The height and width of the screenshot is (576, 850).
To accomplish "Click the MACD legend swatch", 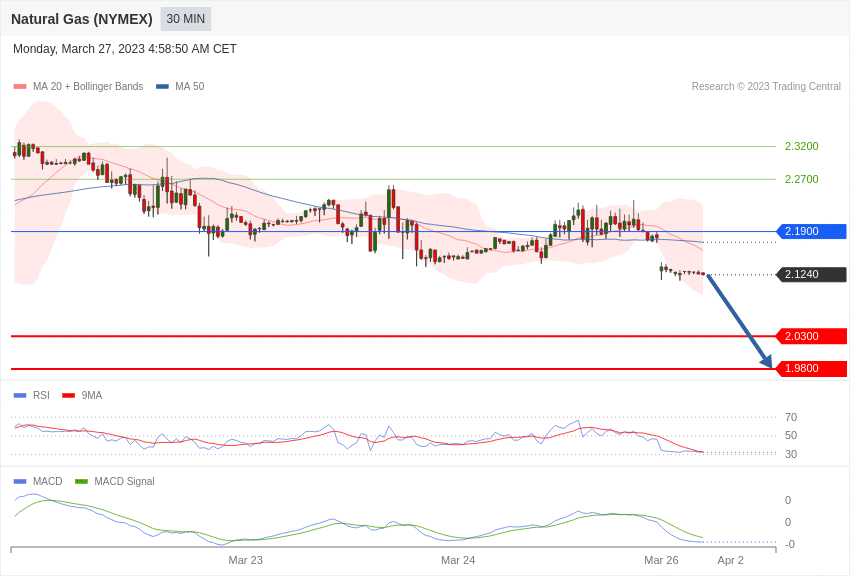I will click(20, 481).
